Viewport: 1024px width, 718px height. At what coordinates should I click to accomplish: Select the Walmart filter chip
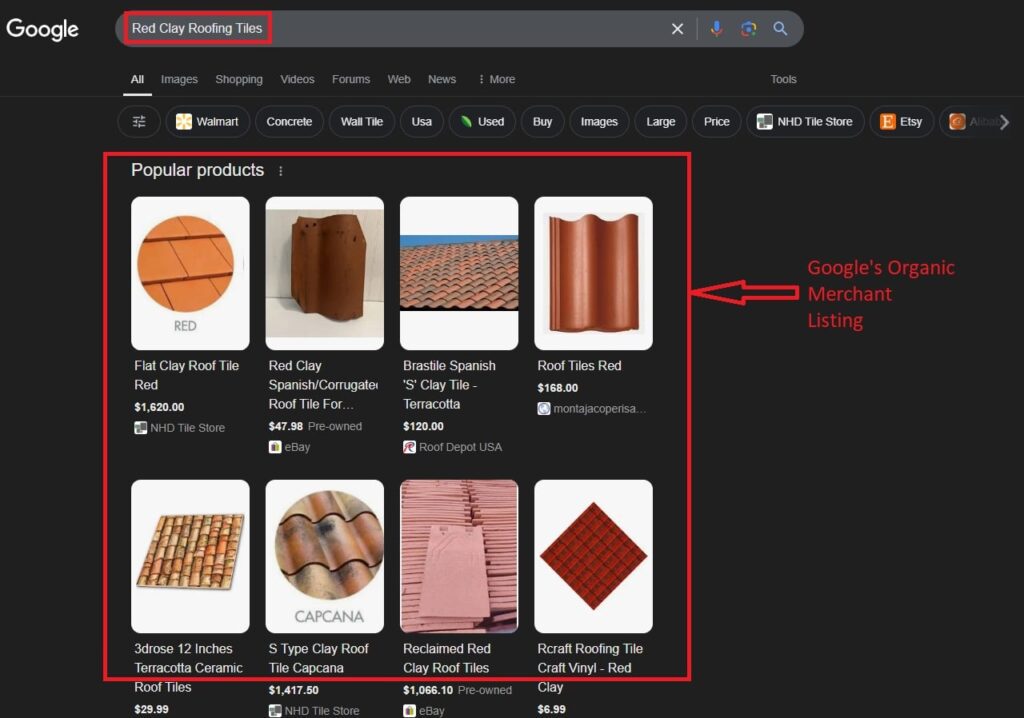207,122
